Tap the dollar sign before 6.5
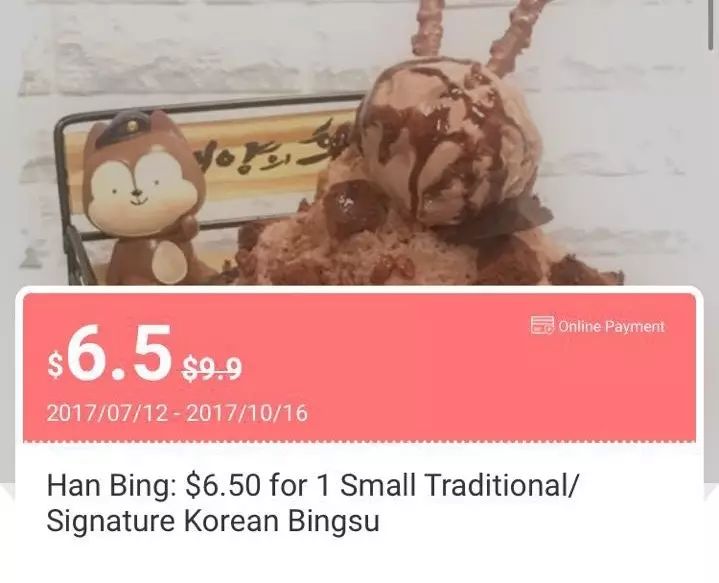This screenshot has width=719, height=583. (55, 365)
